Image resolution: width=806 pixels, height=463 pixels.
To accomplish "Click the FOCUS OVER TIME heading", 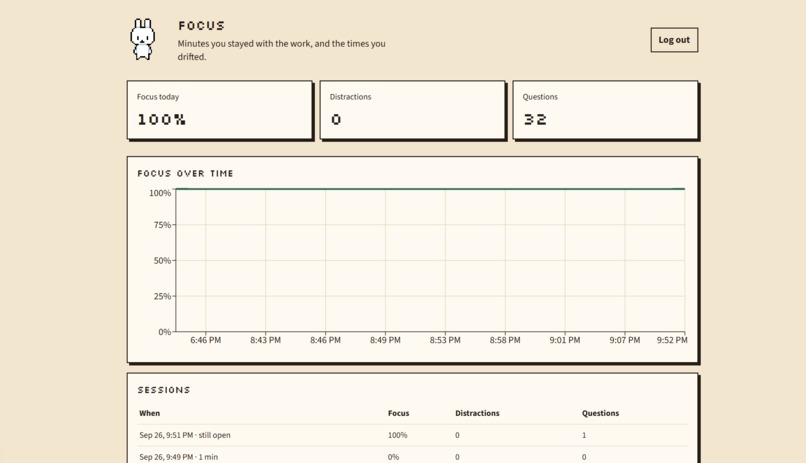I will (186, 174).
